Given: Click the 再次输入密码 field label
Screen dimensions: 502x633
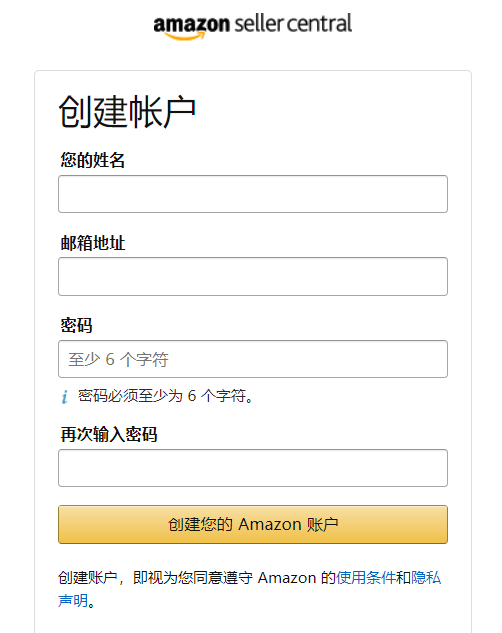Looking at the screenshot, I should 109,435.
